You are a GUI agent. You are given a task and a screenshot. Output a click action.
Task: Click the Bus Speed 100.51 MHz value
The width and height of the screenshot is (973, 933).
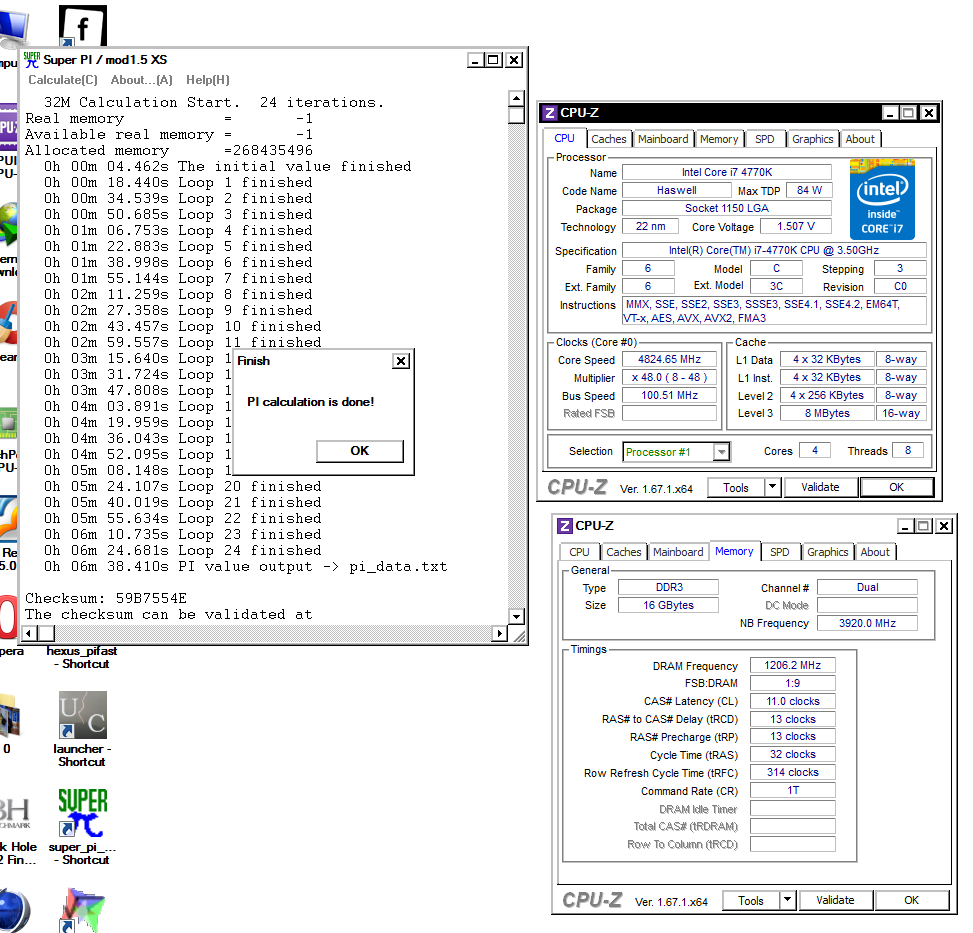(670, 396)
